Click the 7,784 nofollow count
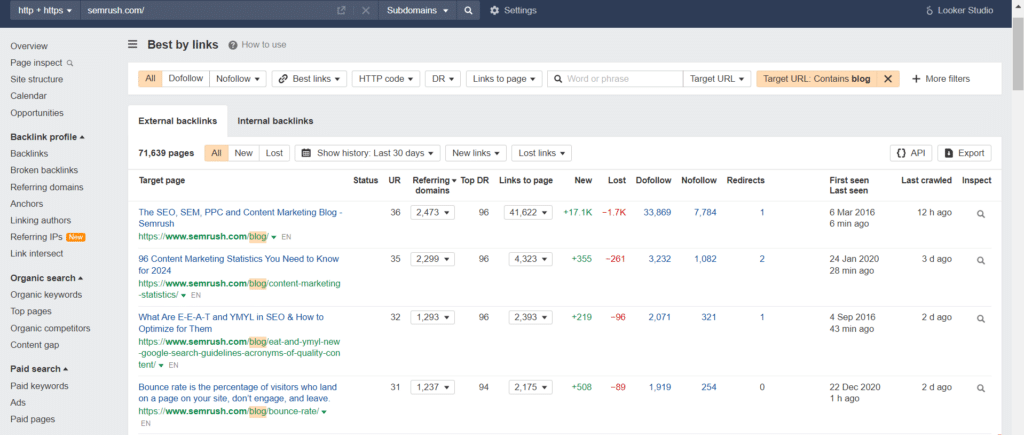Screen dimensions: 1024x435 [705, 212]
